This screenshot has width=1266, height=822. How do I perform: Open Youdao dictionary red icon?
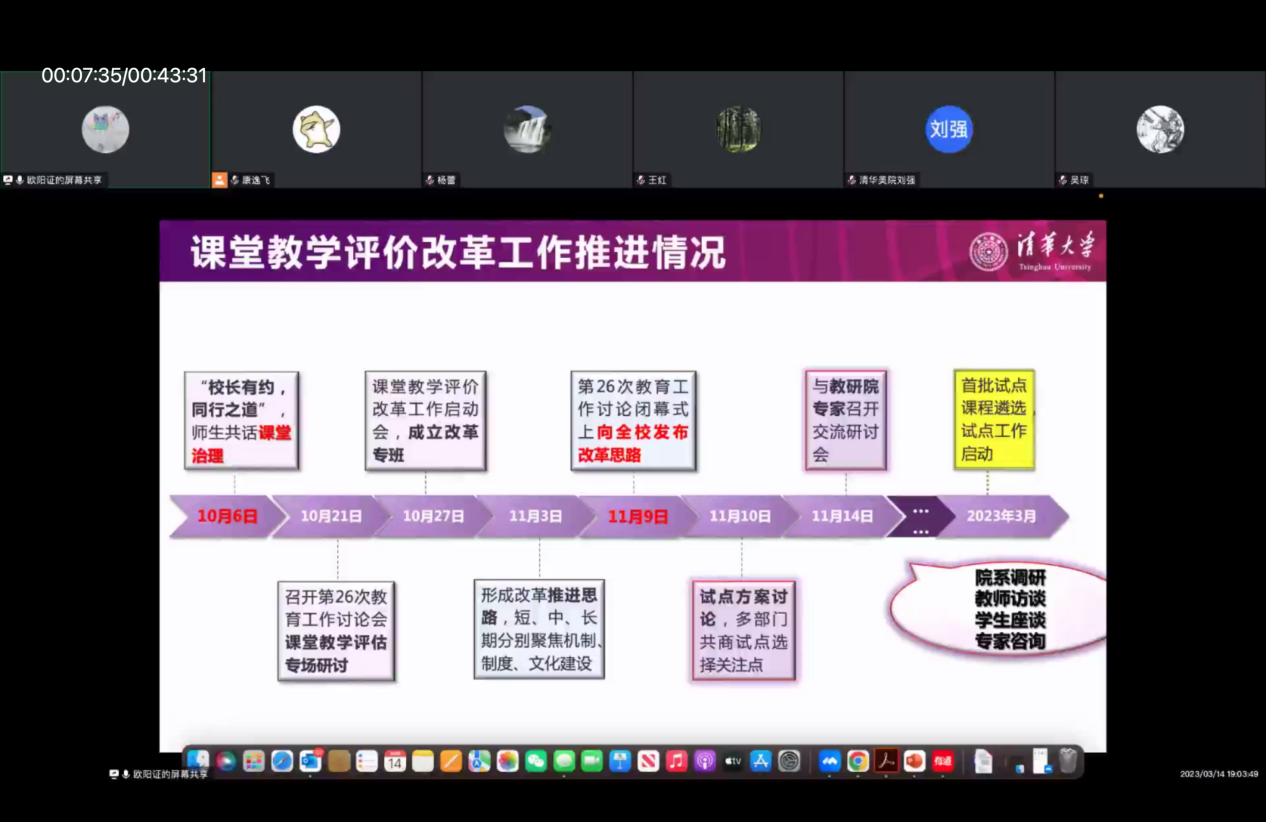(943, 762)
